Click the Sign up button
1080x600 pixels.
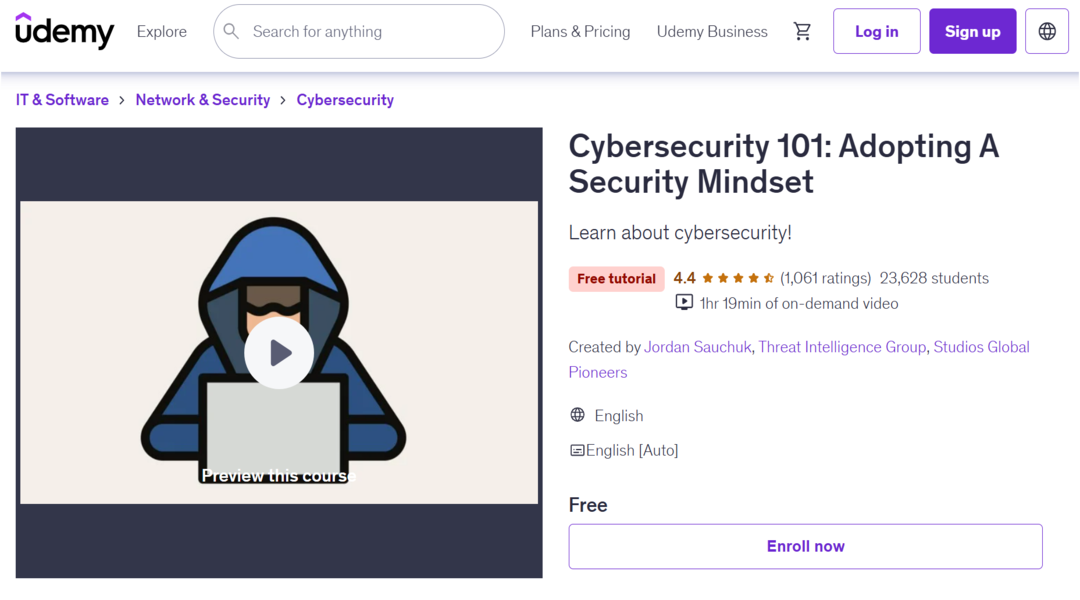[x=972, y=31]
